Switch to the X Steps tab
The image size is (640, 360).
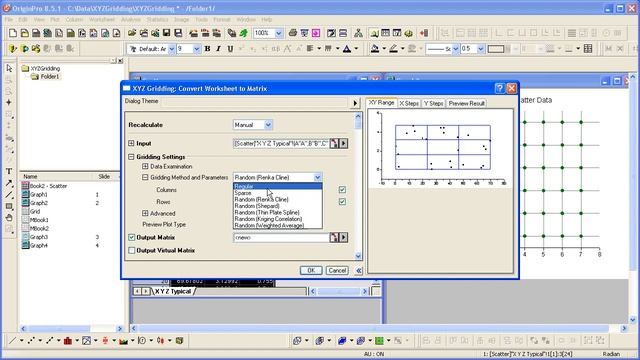(409, 104)
